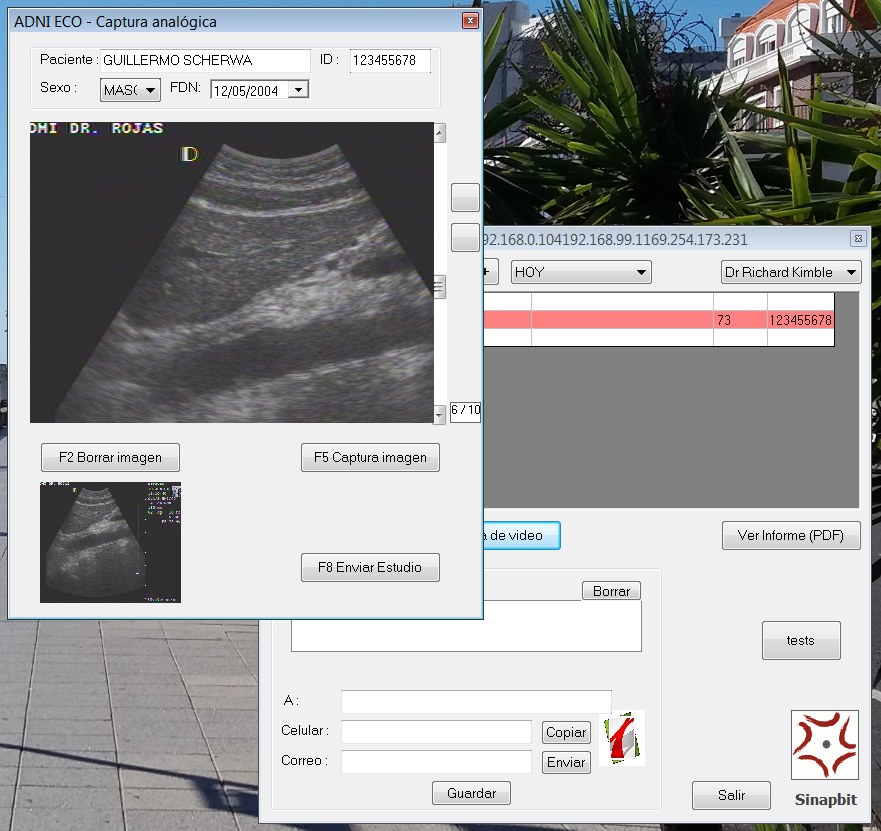Click F8 Enviar Estudio button
The height and width of the screenshot is (831, 881).
(x=370, y=567)
